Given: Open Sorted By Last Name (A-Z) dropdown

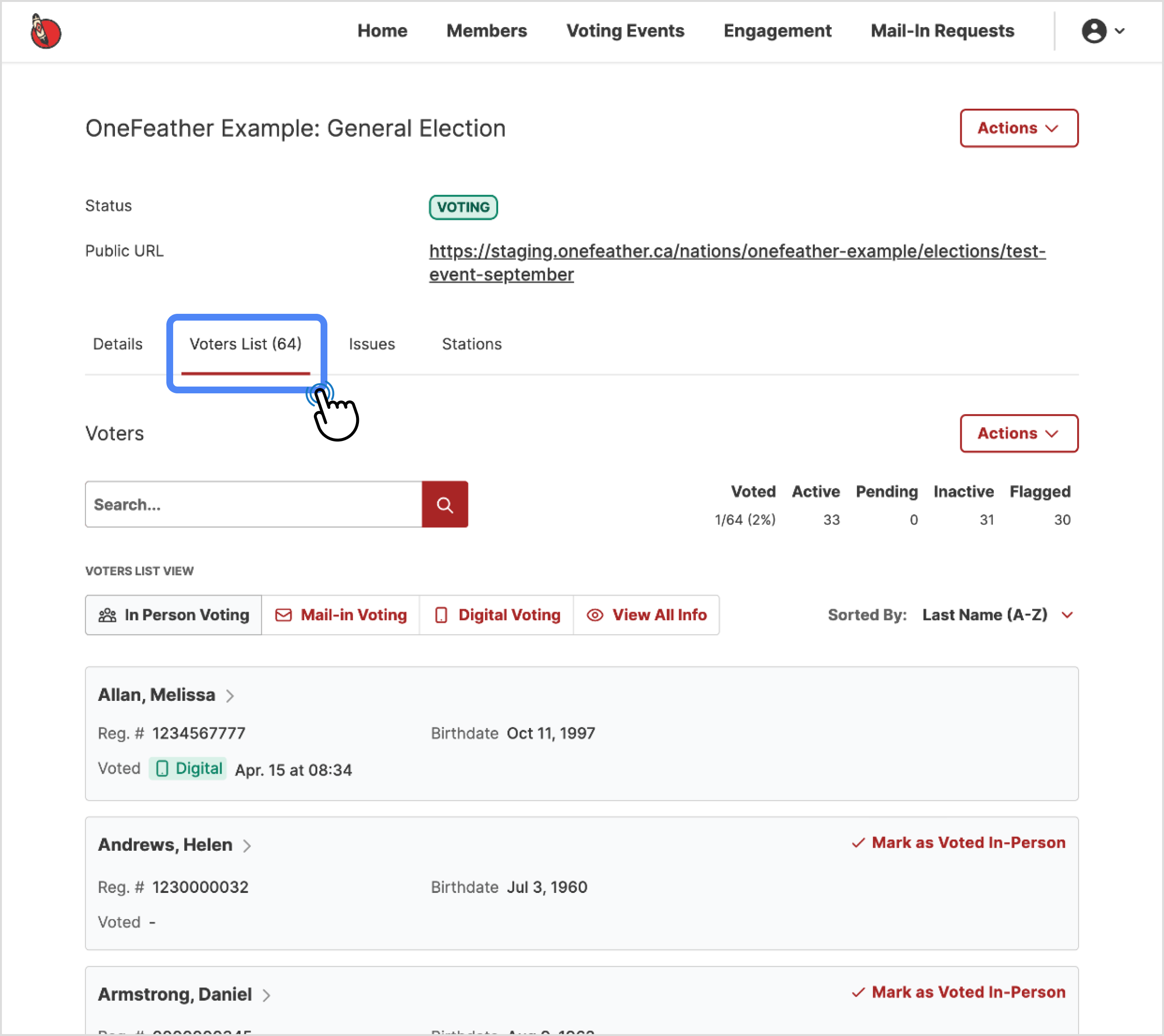Looking at the screenshot, I should pos(998,615).
